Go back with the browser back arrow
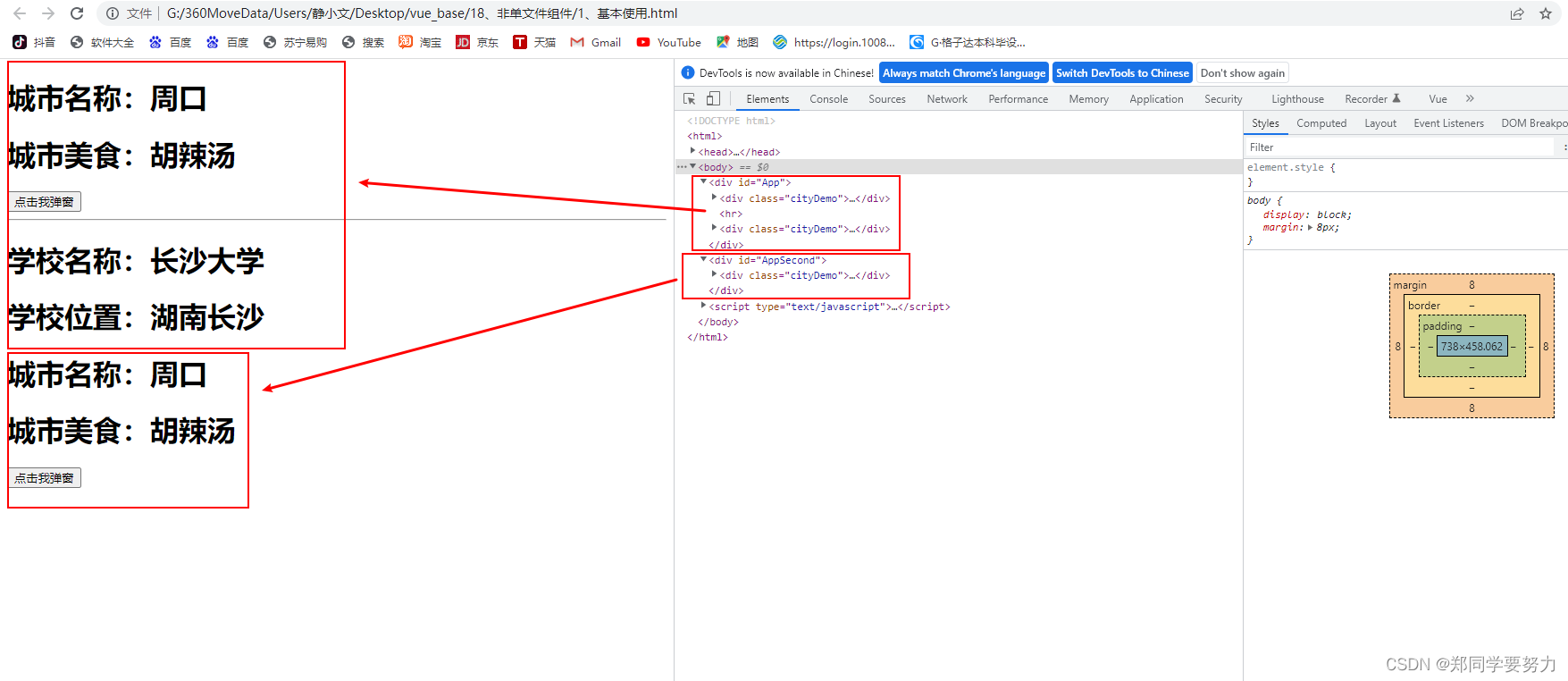The width and height of the screenshot is (1568, 681). (x=20, y=13)
